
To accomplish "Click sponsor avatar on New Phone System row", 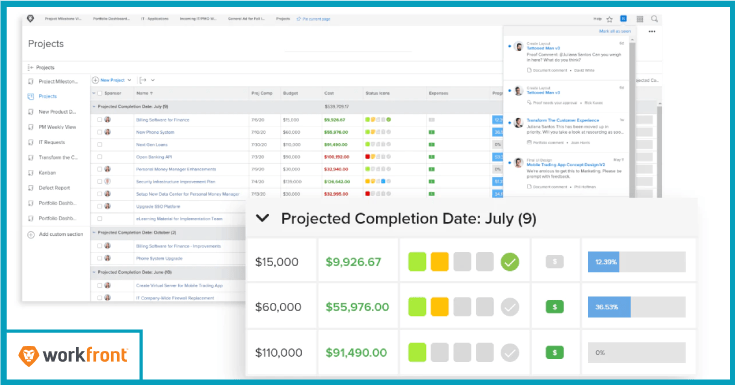I will [x=107, y=132].
